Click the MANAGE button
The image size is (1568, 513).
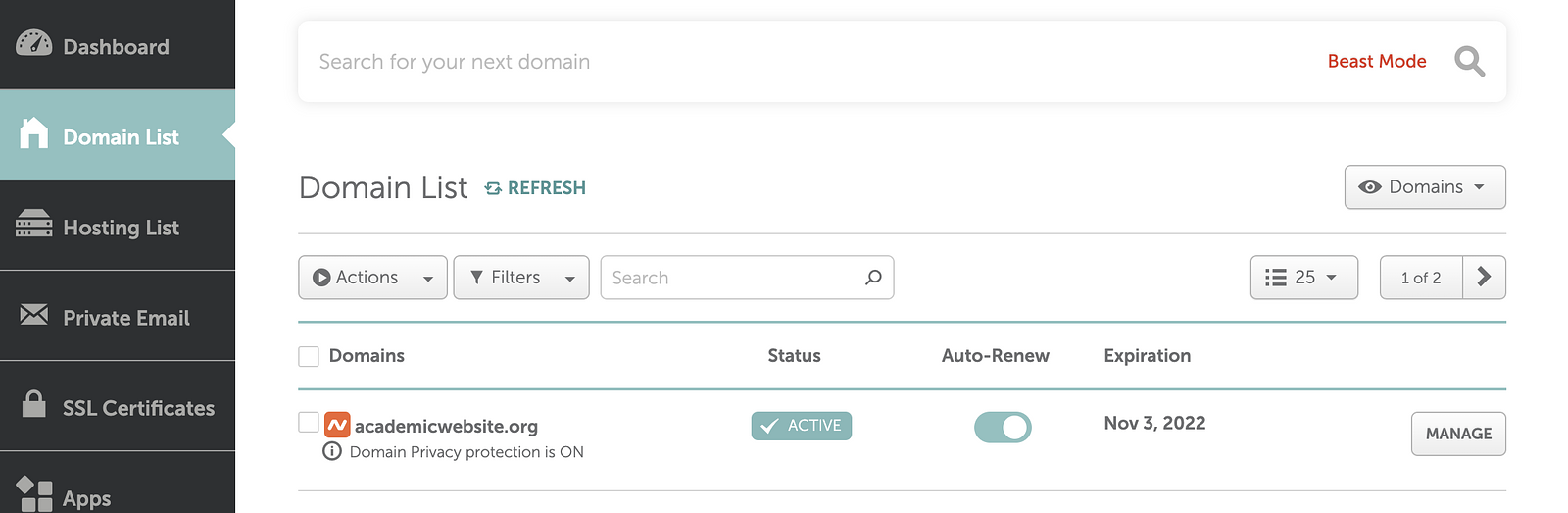coord(1458,434)
